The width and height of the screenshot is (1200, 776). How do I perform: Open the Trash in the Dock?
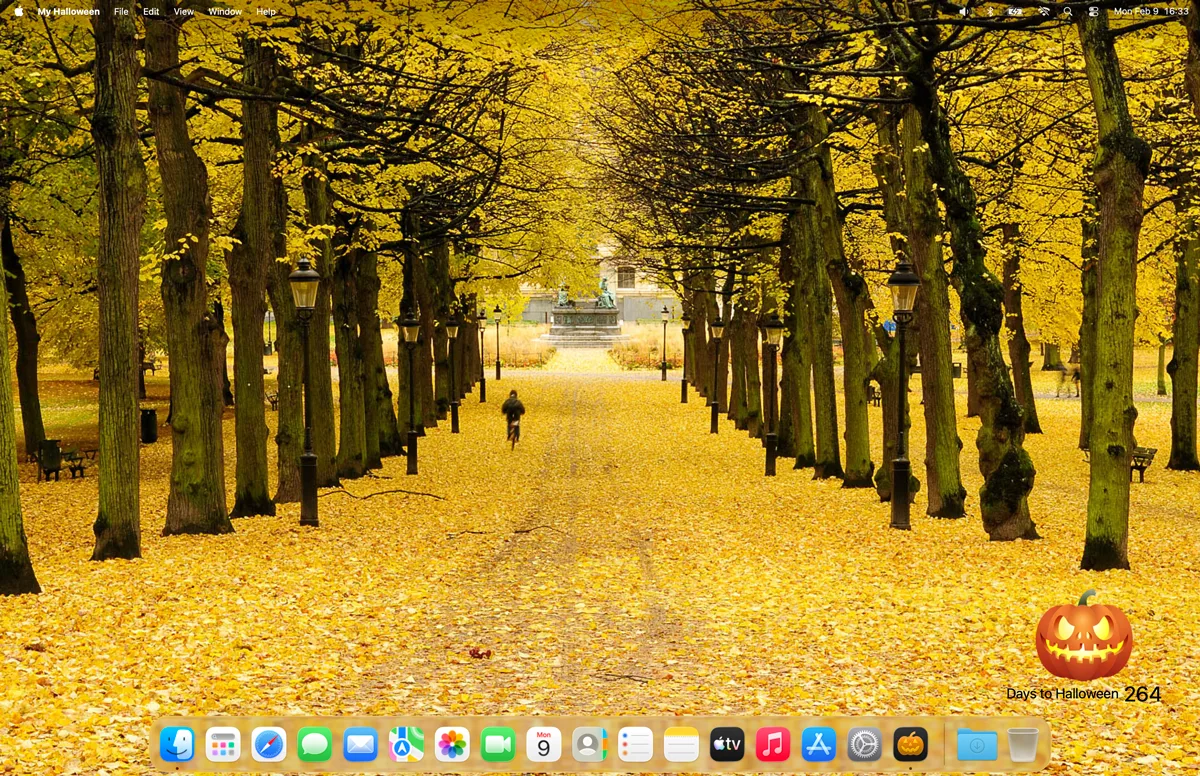pos(1023,744)
